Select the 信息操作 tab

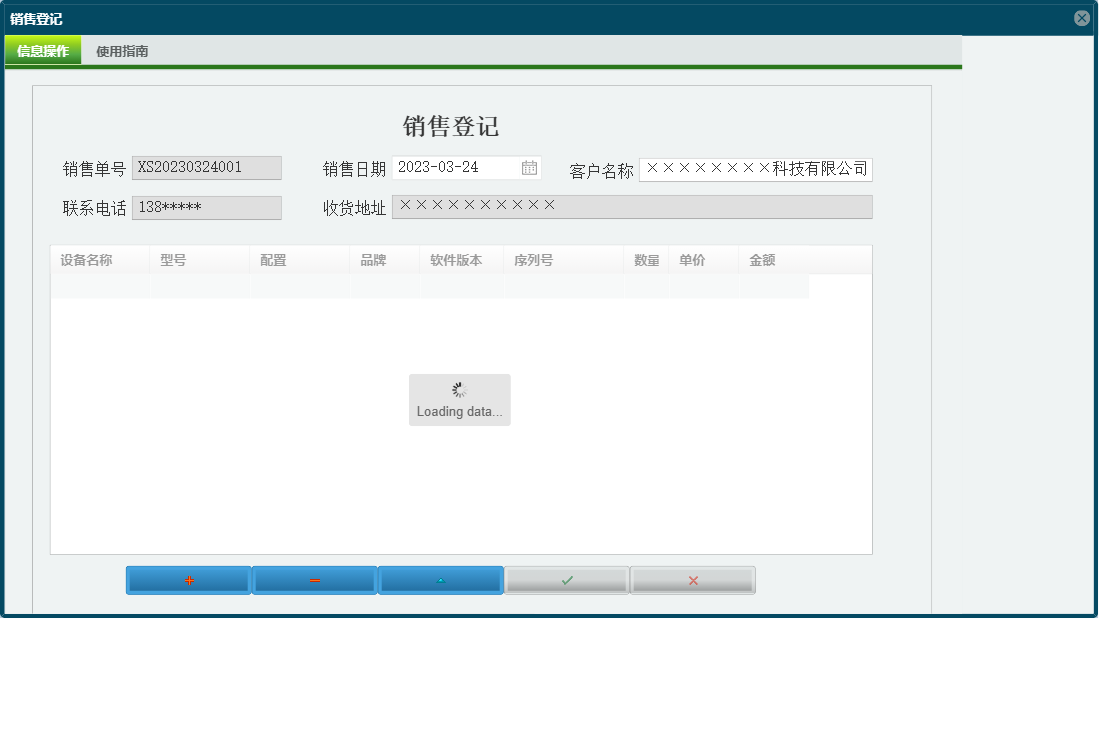(x=43, y=51)
